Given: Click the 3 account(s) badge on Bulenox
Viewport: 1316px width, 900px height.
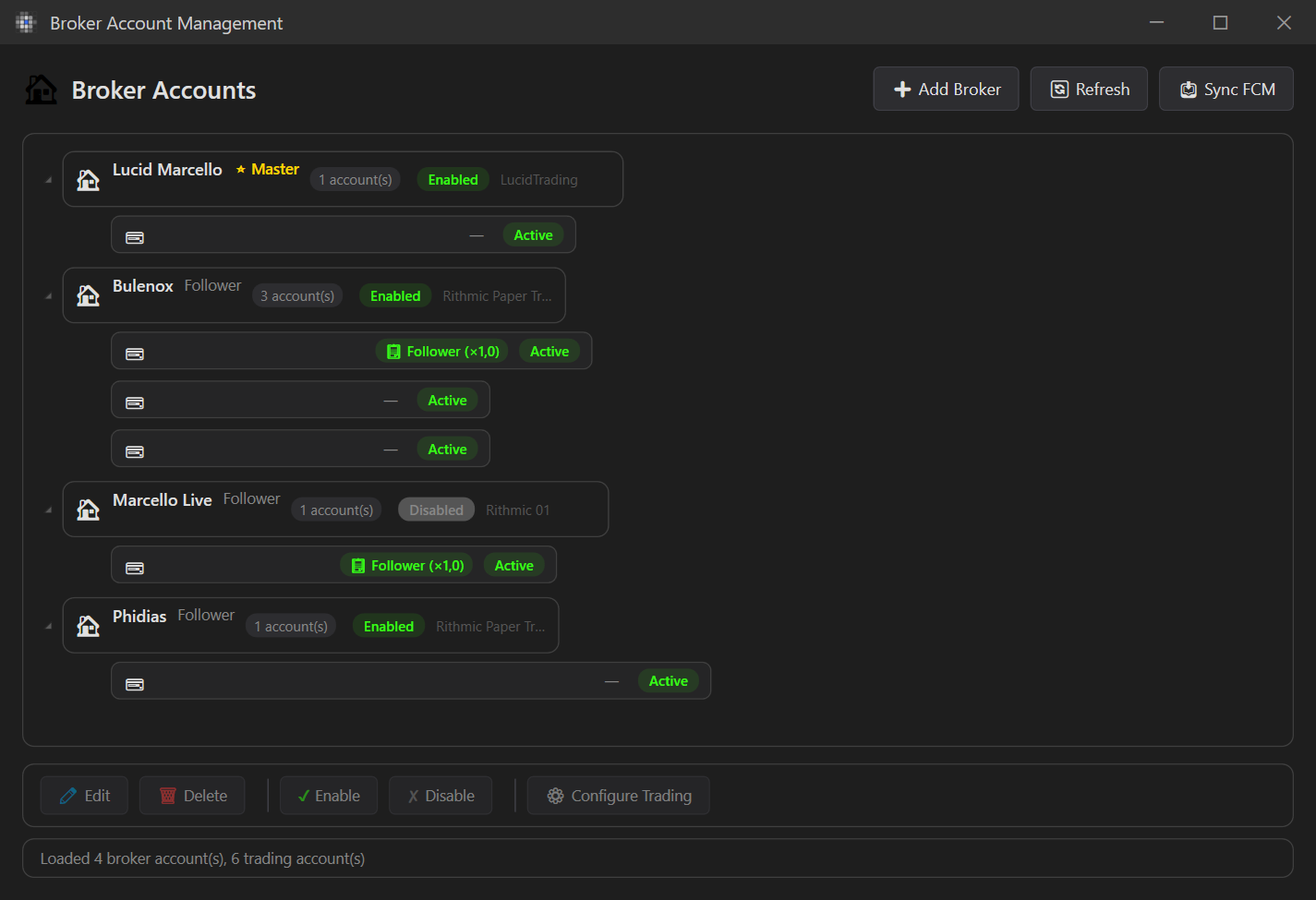Looking at the screenshot, I should 297,296.
